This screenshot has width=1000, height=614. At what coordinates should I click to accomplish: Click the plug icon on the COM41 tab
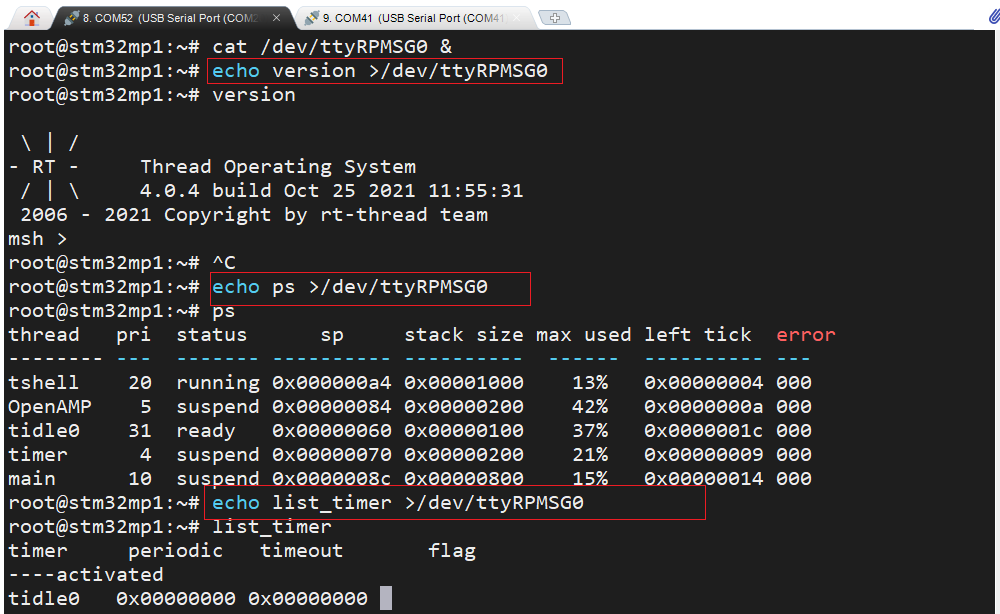point(312,17)
